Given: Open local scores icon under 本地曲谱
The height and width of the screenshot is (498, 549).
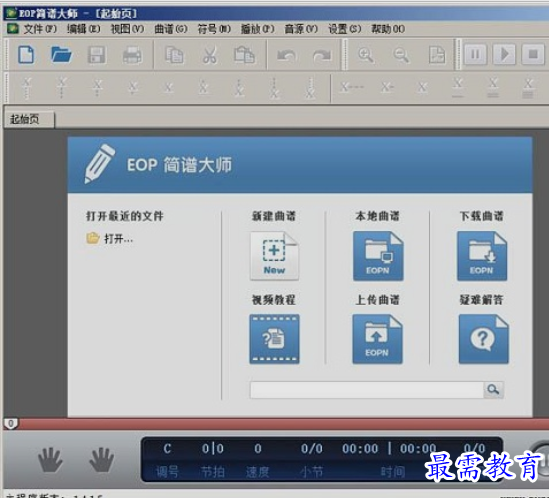Looking at the screenshot, I should tap(378, 256).
